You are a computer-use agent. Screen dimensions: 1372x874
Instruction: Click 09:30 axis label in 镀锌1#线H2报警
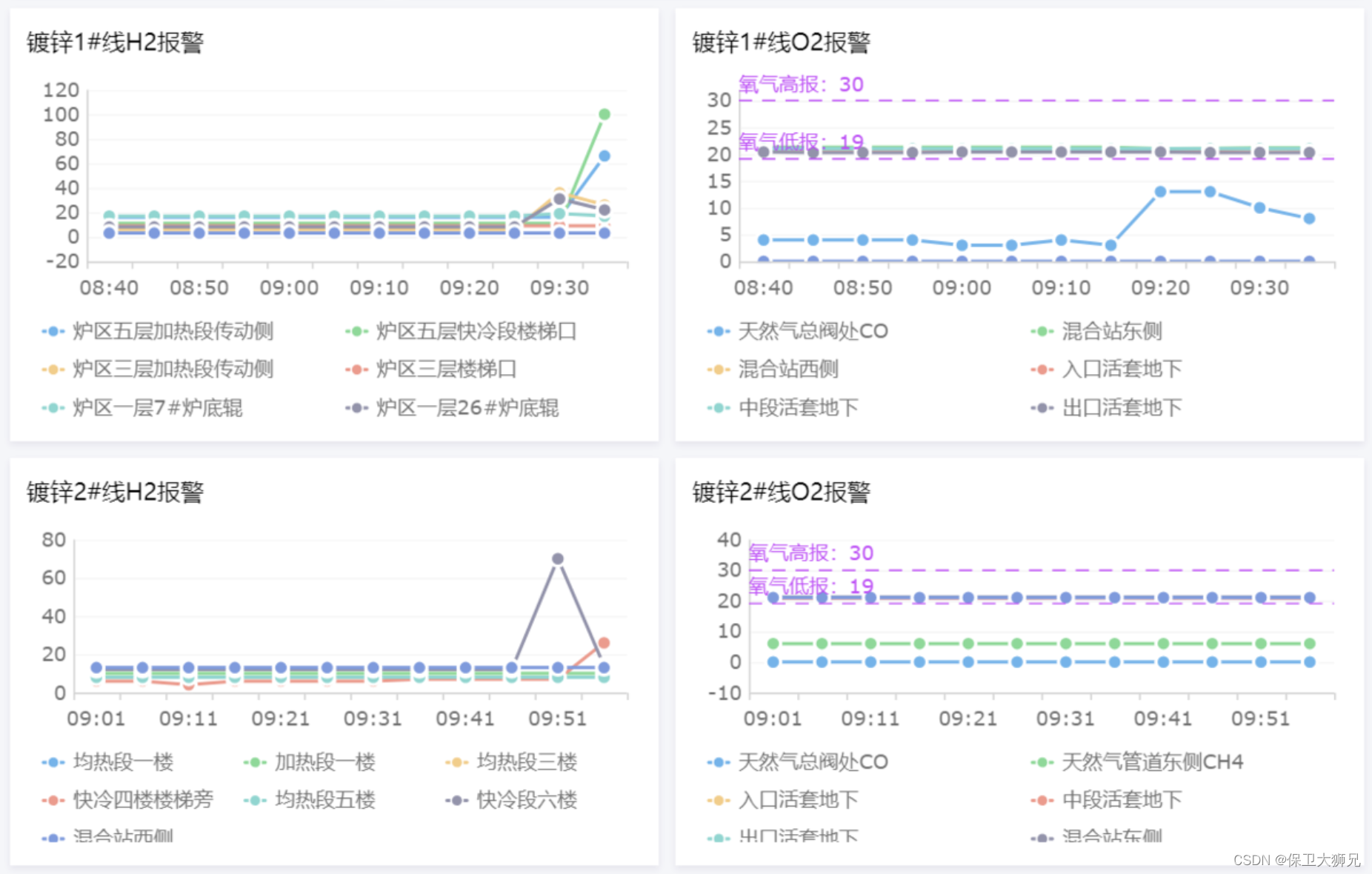click(x=559, y=287)
